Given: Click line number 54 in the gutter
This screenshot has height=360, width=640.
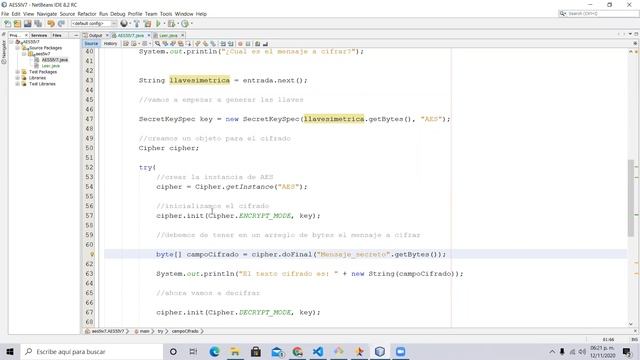Looking at the screenshot, I should [x=89, y=187].
